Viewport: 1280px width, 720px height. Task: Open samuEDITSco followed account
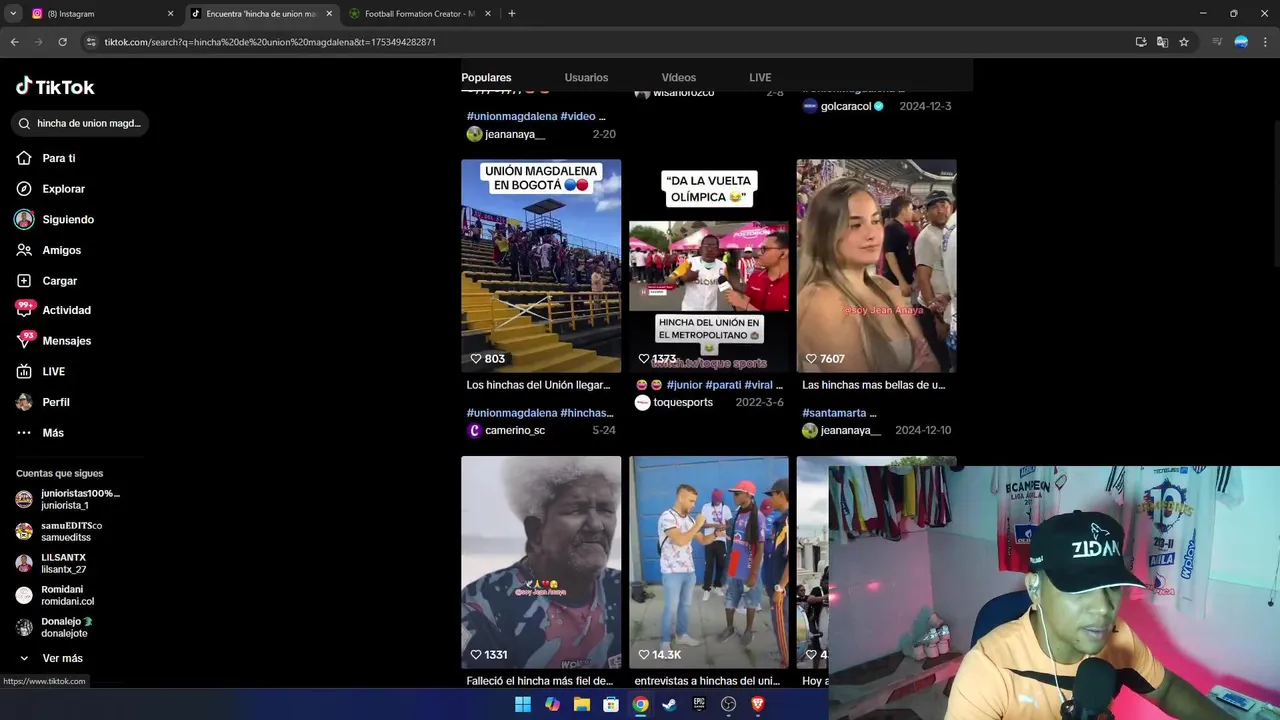coord(60,531)
